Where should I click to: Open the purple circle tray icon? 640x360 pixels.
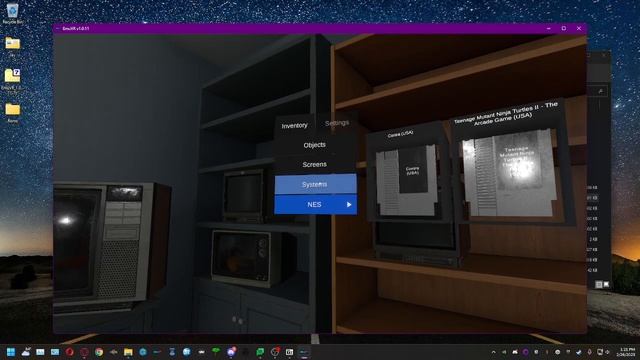(525, 352)
